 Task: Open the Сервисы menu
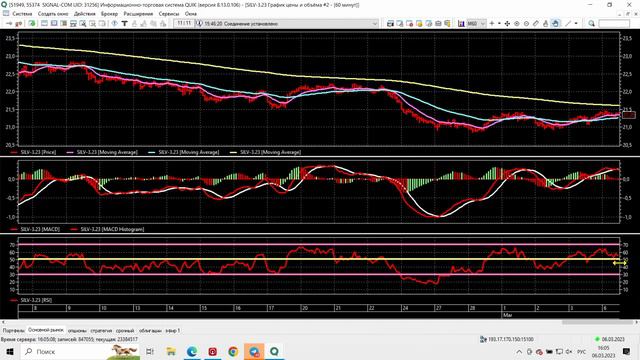169,13
